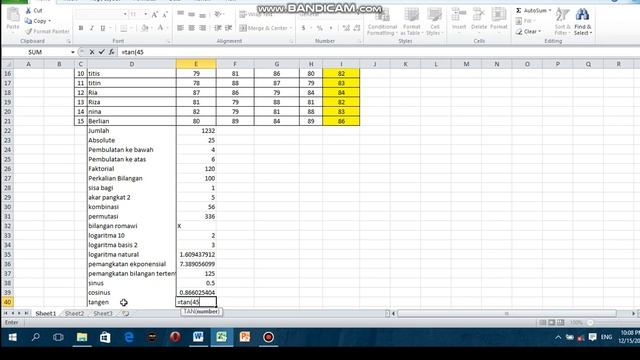This screenshot has height=360, width=640.
Task: Open the Fill button in Editing group
Action: click(524, 21)
